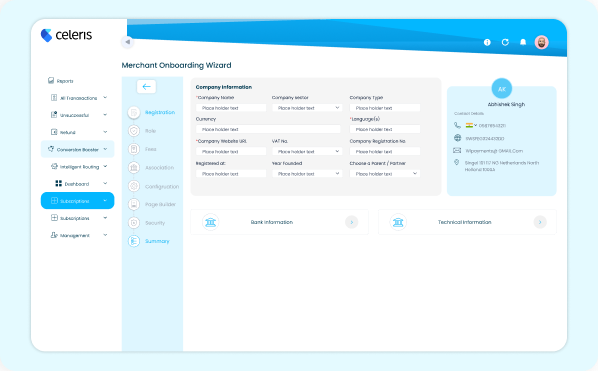Open the Company Sector dropdown

pos(307,108)
